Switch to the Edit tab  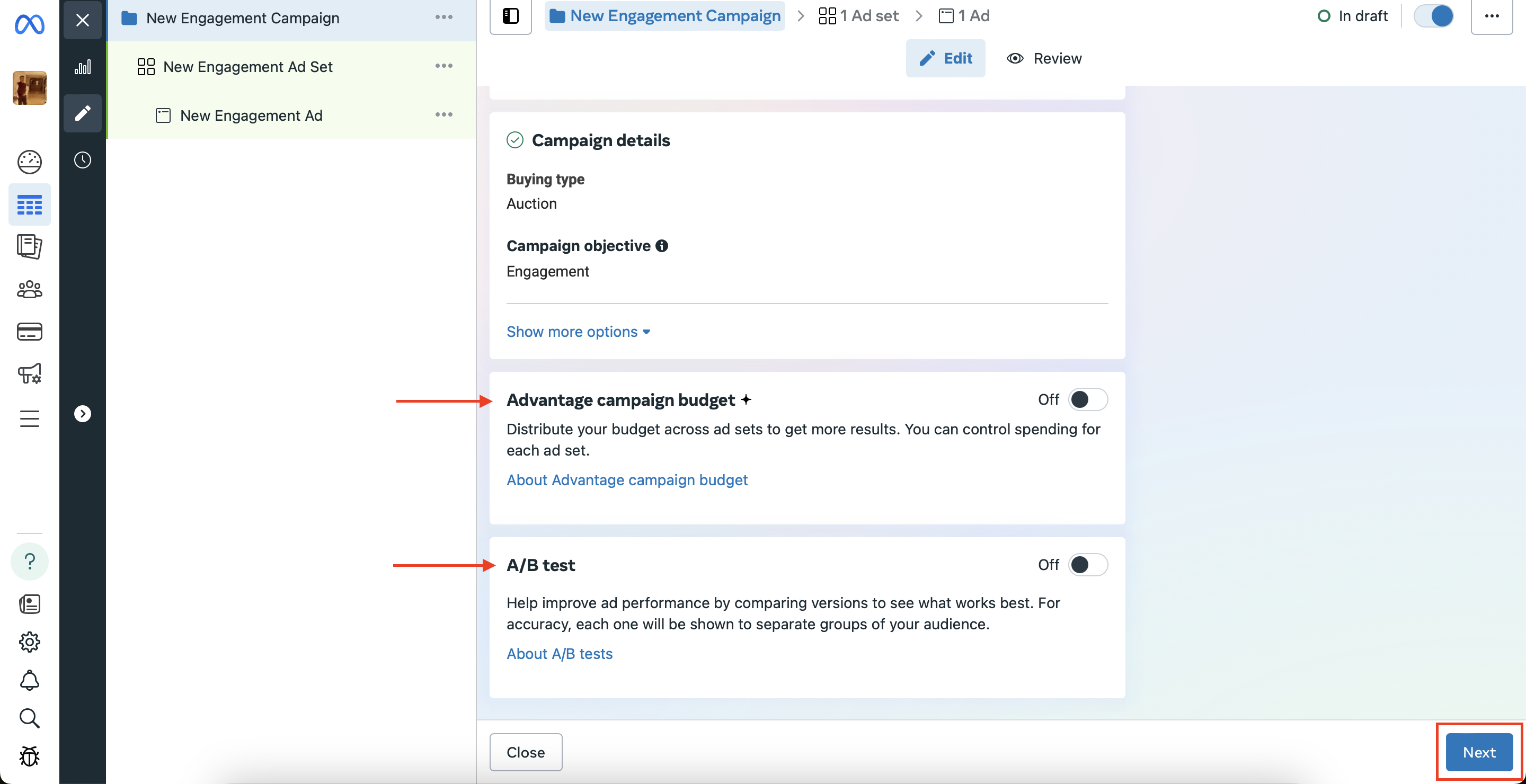click(945, 58)
